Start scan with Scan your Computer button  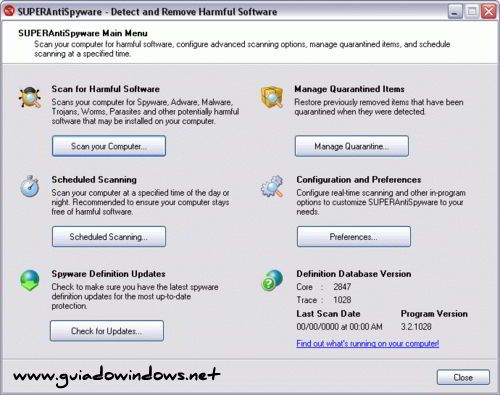(109, 146)
